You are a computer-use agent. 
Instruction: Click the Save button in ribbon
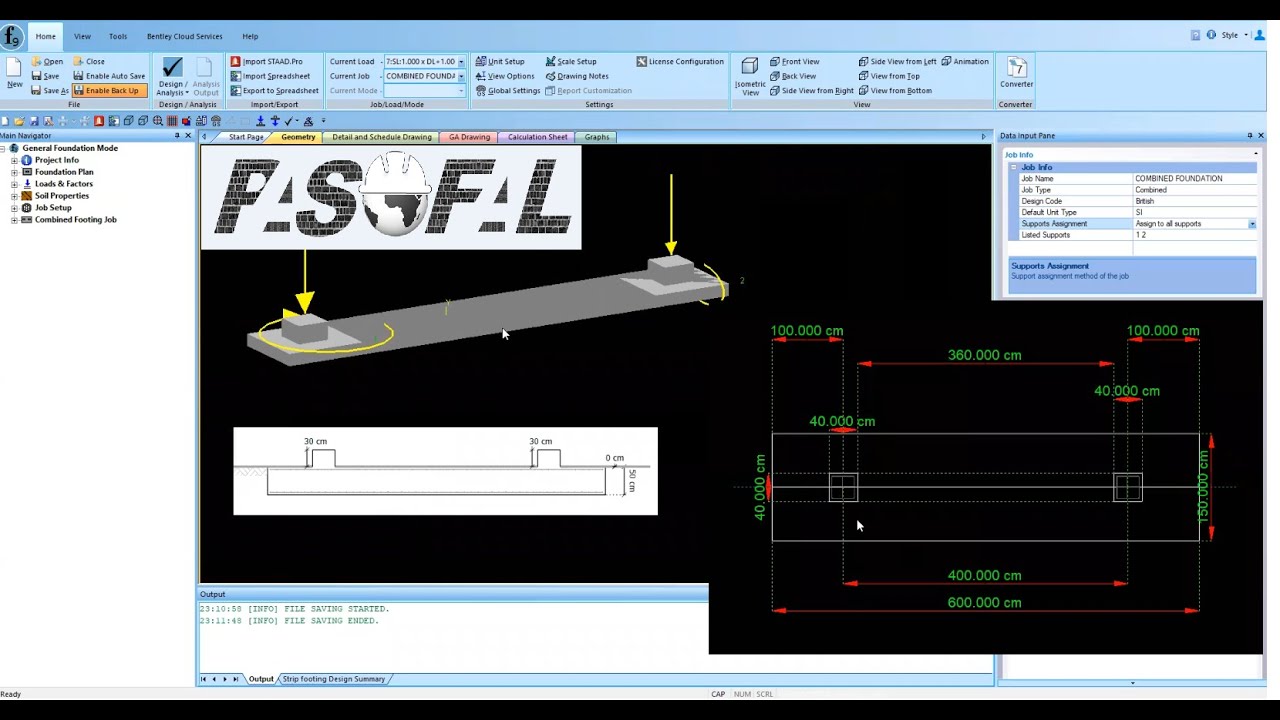[x=45, y=76]
